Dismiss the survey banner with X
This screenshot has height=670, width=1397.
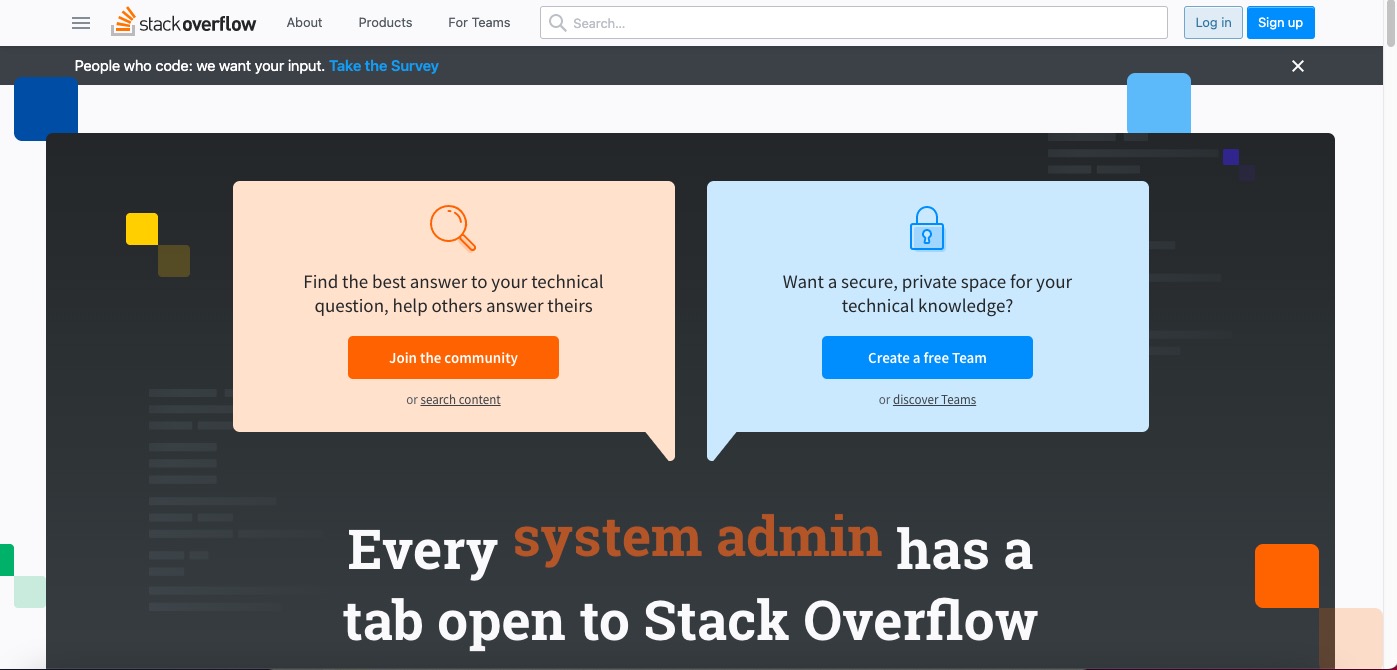pyautogui.click(x=1298, y=66)
